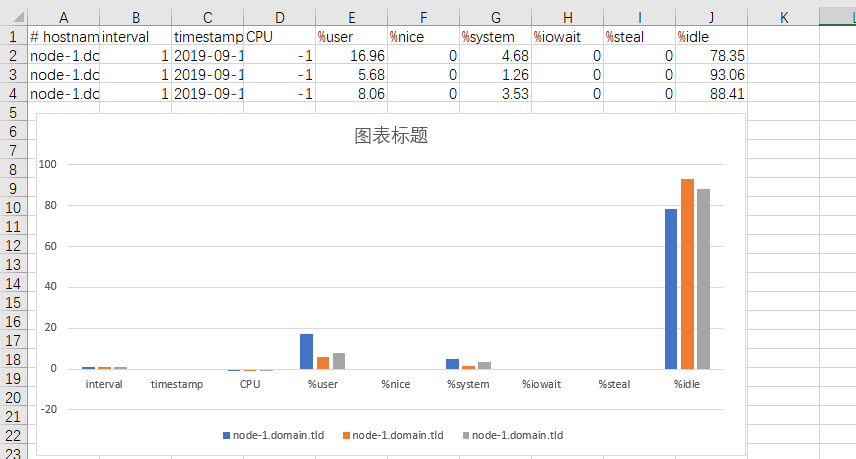The width and height of the screenshot is (856, 459).
Task: Click the chart title 图表标题
Action: 391,135
